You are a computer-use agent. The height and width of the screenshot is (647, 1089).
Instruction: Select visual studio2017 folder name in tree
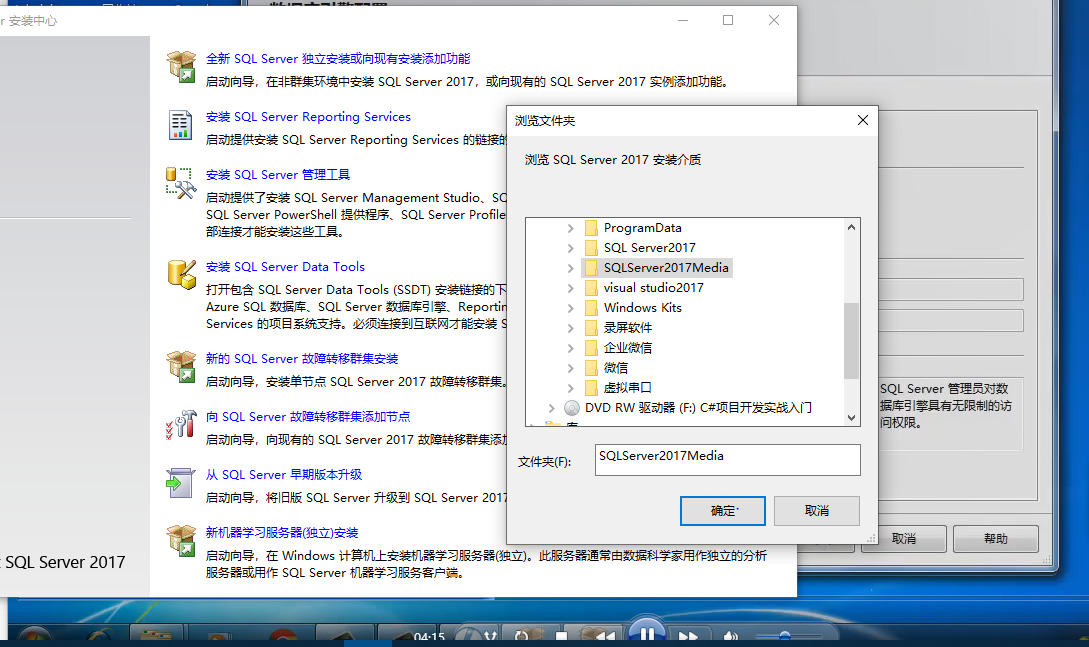[x=654, y=288]
